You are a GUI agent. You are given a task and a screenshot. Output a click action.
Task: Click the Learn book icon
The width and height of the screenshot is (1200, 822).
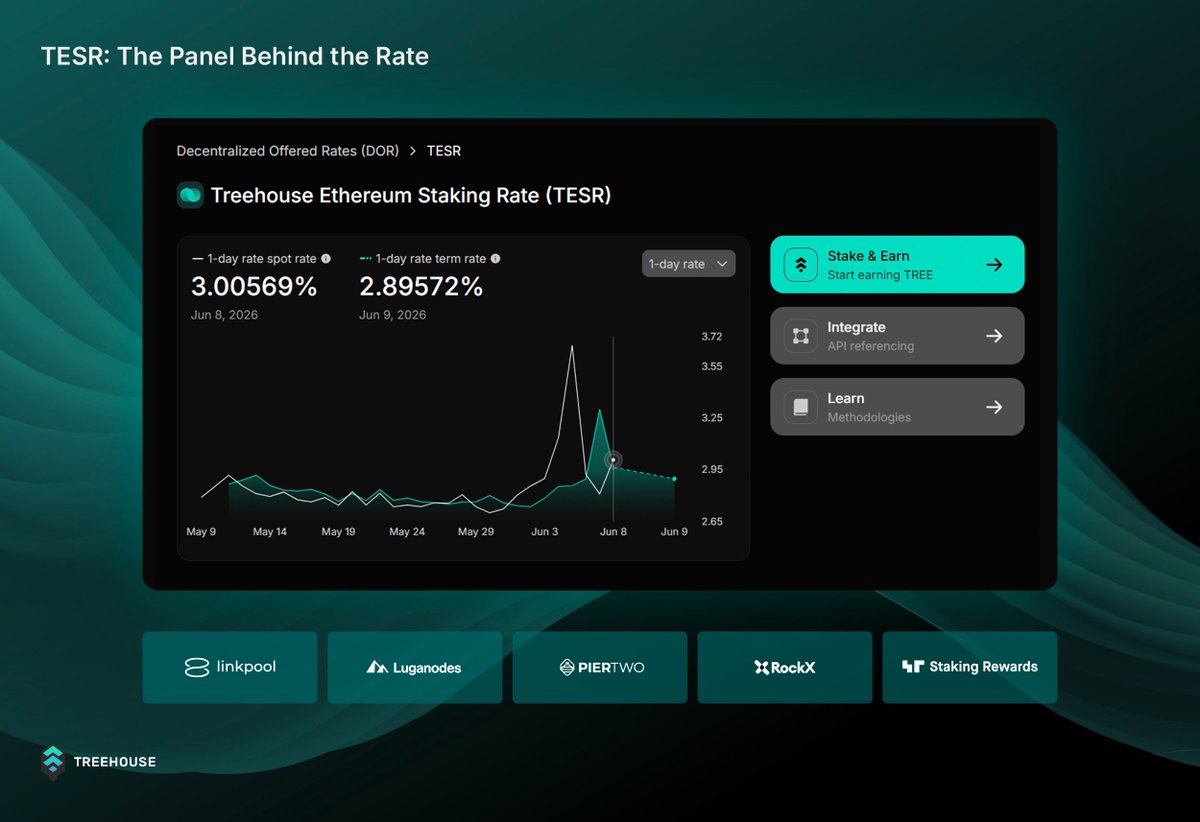(801, 407)
